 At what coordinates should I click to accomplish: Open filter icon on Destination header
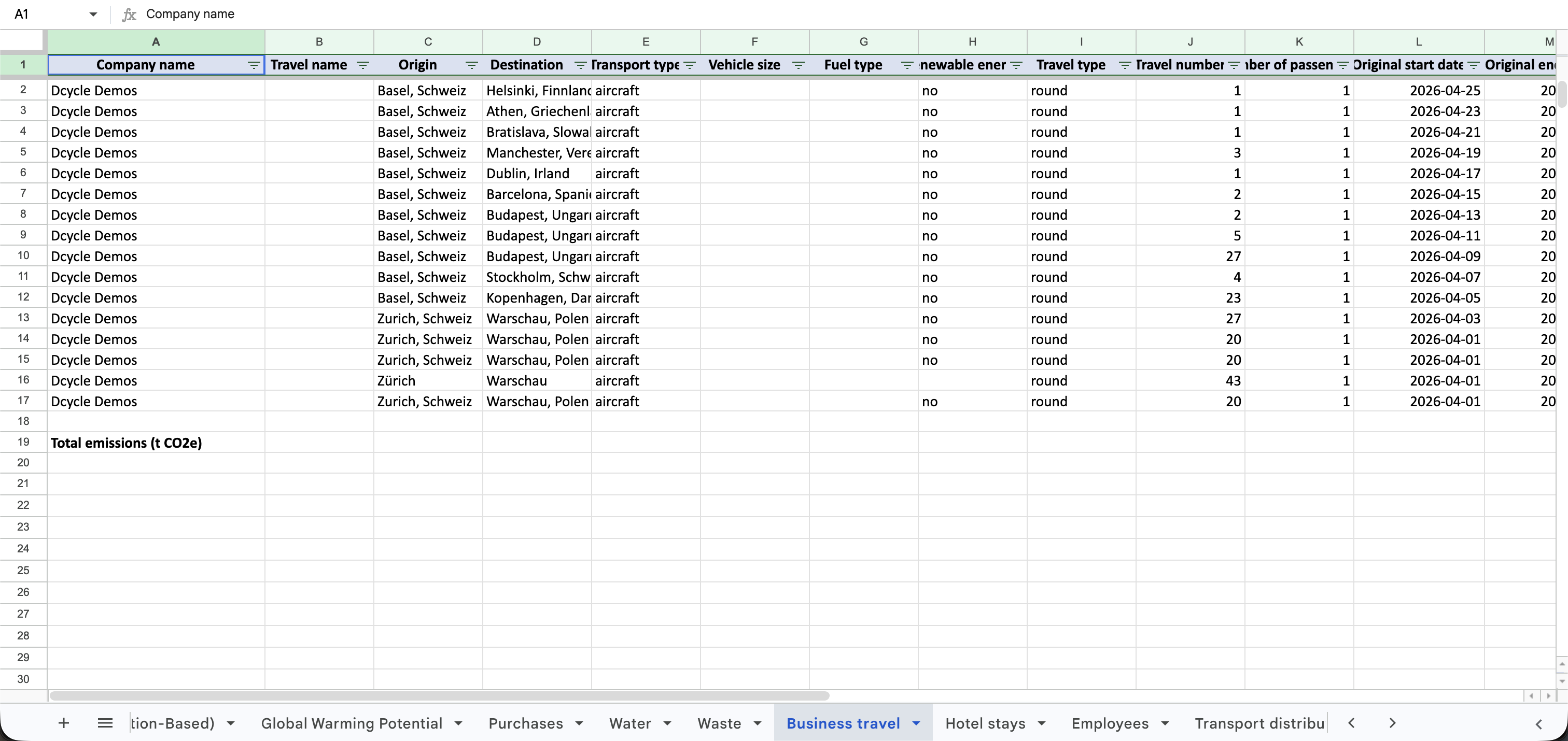581,65
